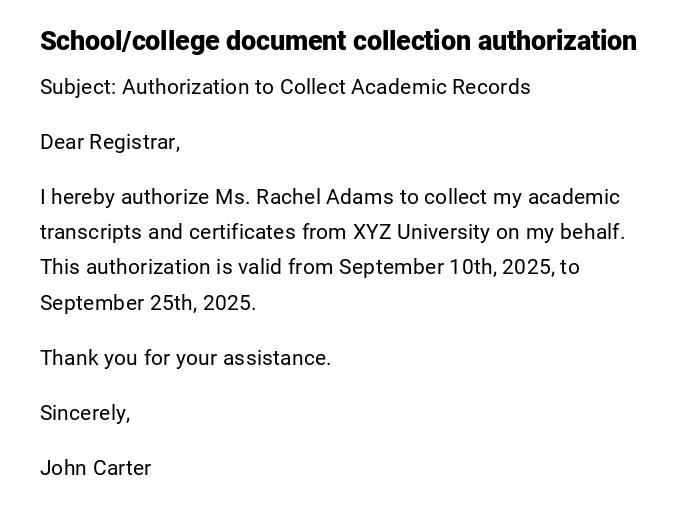Click the document title heading
The image size is (700, 530).
(x=338, y=41)
